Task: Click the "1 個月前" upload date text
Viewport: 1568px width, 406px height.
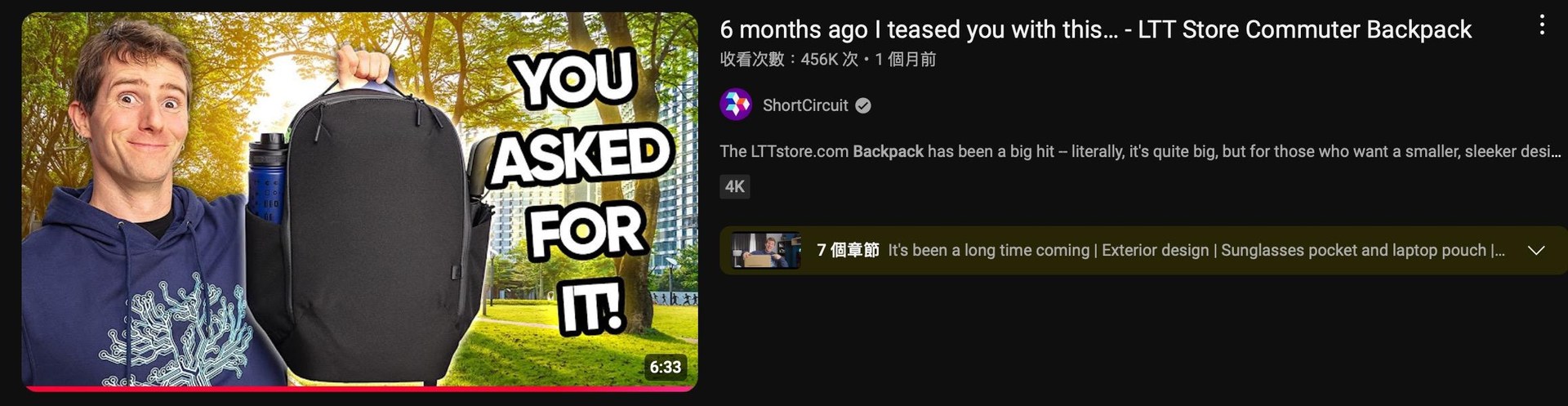Action: [x=905, y=59]
